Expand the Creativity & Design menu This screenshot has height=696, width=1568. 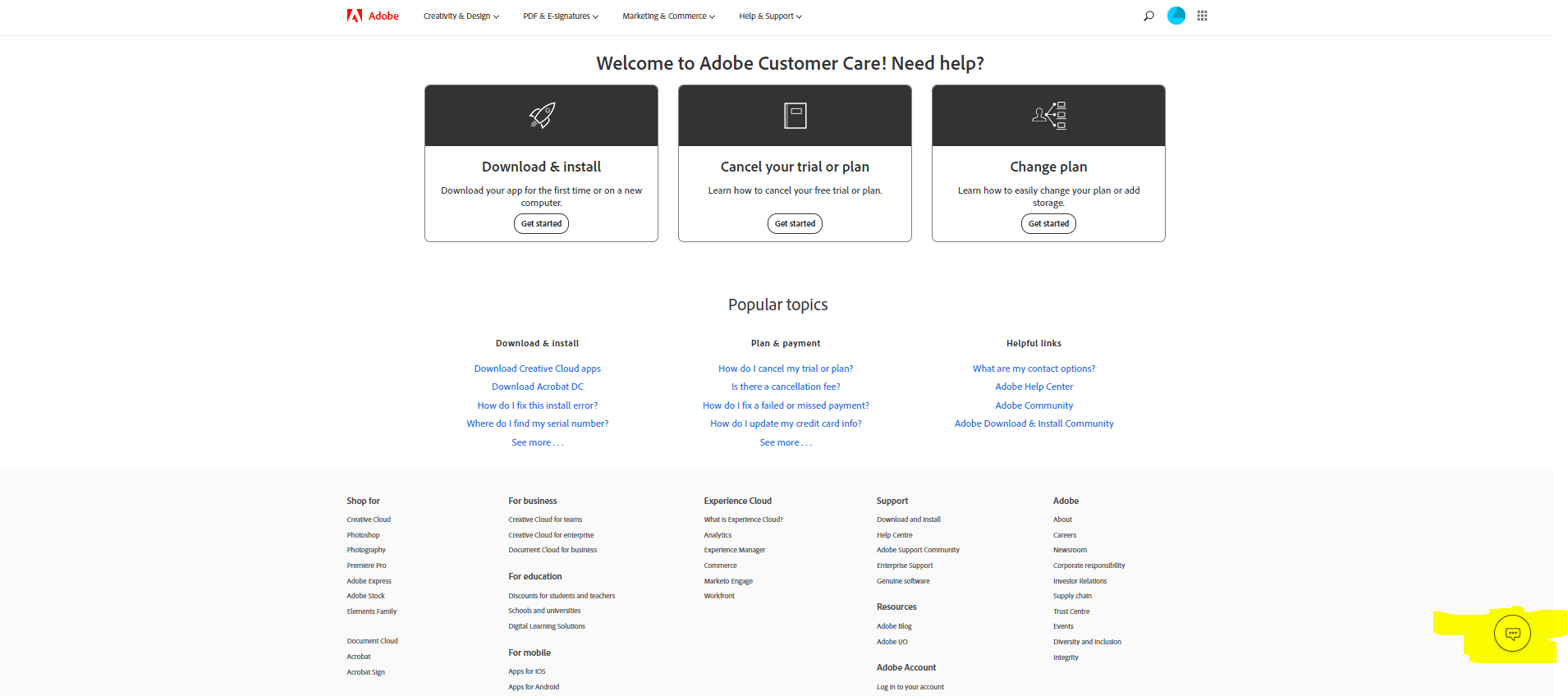pos(461,16)
